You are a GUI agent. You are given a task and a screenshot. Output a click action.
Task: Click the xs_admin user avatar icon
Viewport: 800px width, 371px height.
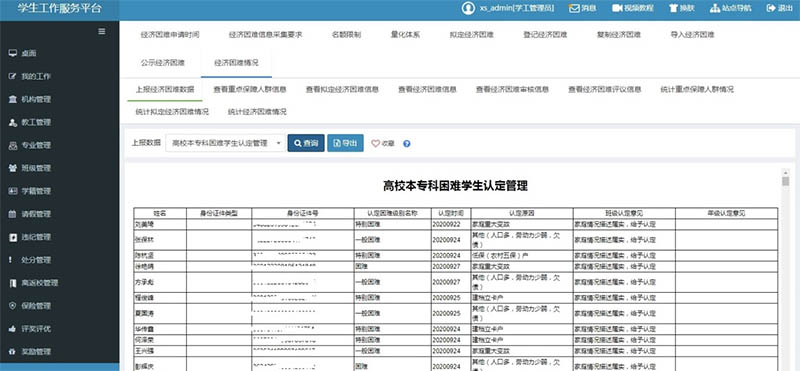point(468,8)
